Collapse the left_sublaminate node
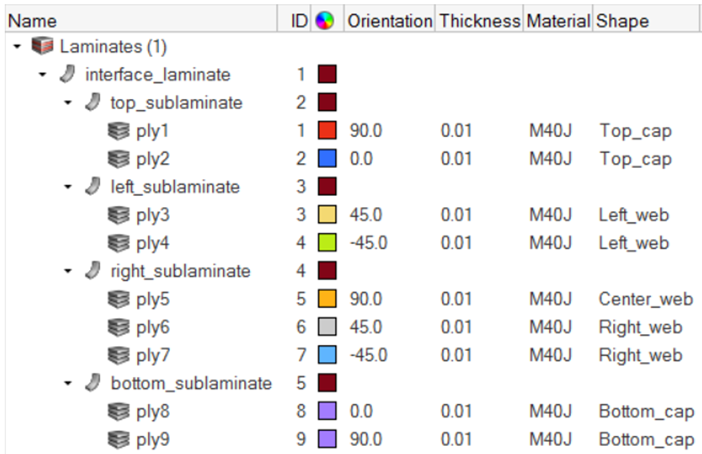702x454 pixels. point(68,187)
